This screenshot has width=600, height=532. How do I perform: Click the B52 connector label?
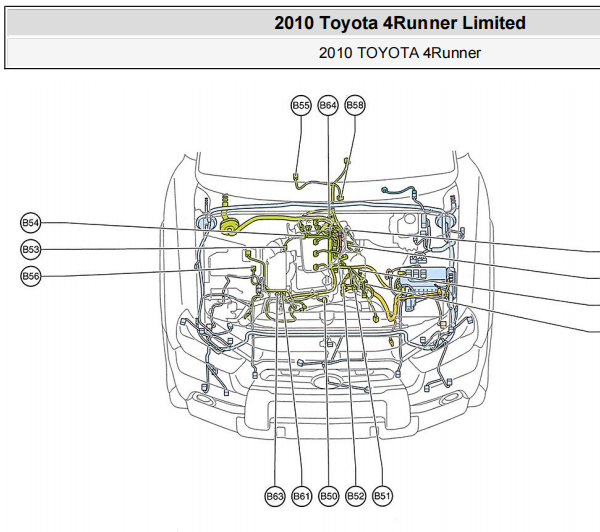355,496
